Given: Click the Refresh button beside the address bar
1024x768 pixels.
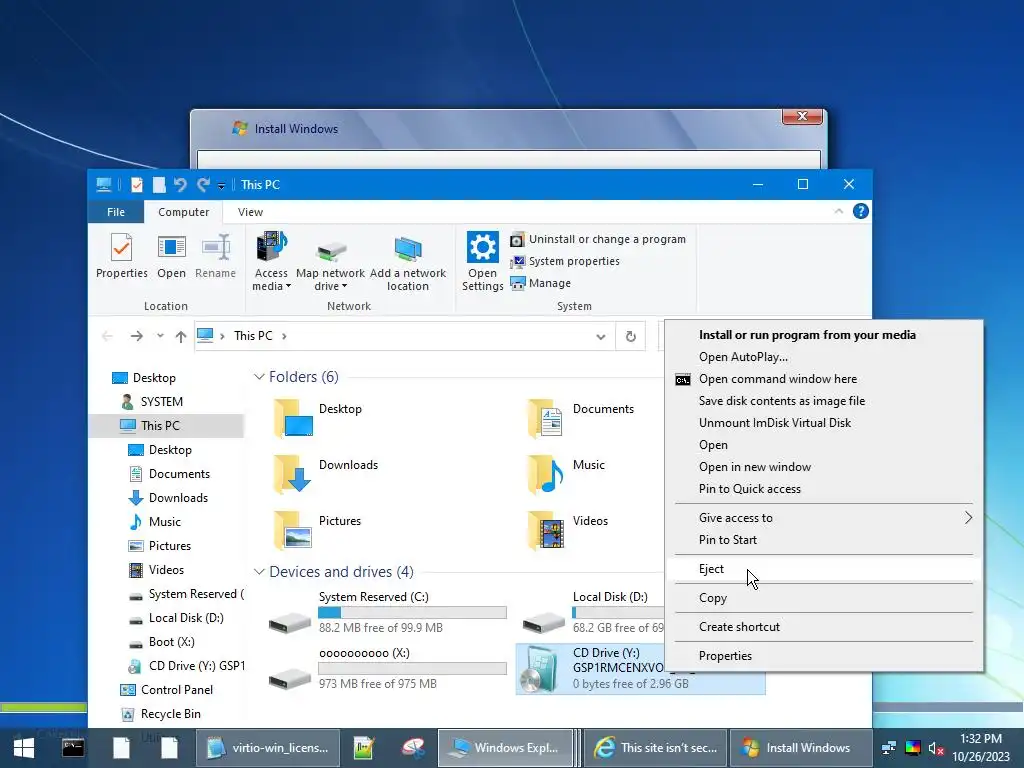Looking at the screenshot, I should (x=631, y=336).
